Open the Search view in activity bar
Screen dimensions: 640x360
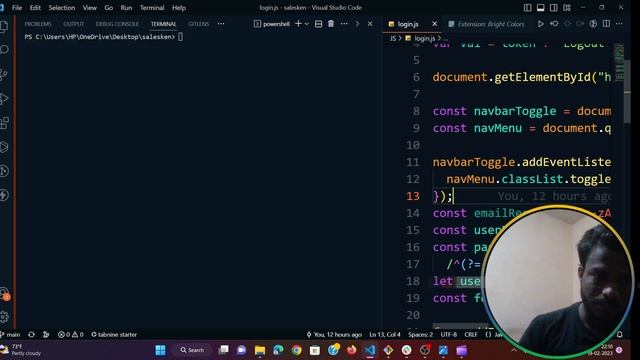[4, 50]
